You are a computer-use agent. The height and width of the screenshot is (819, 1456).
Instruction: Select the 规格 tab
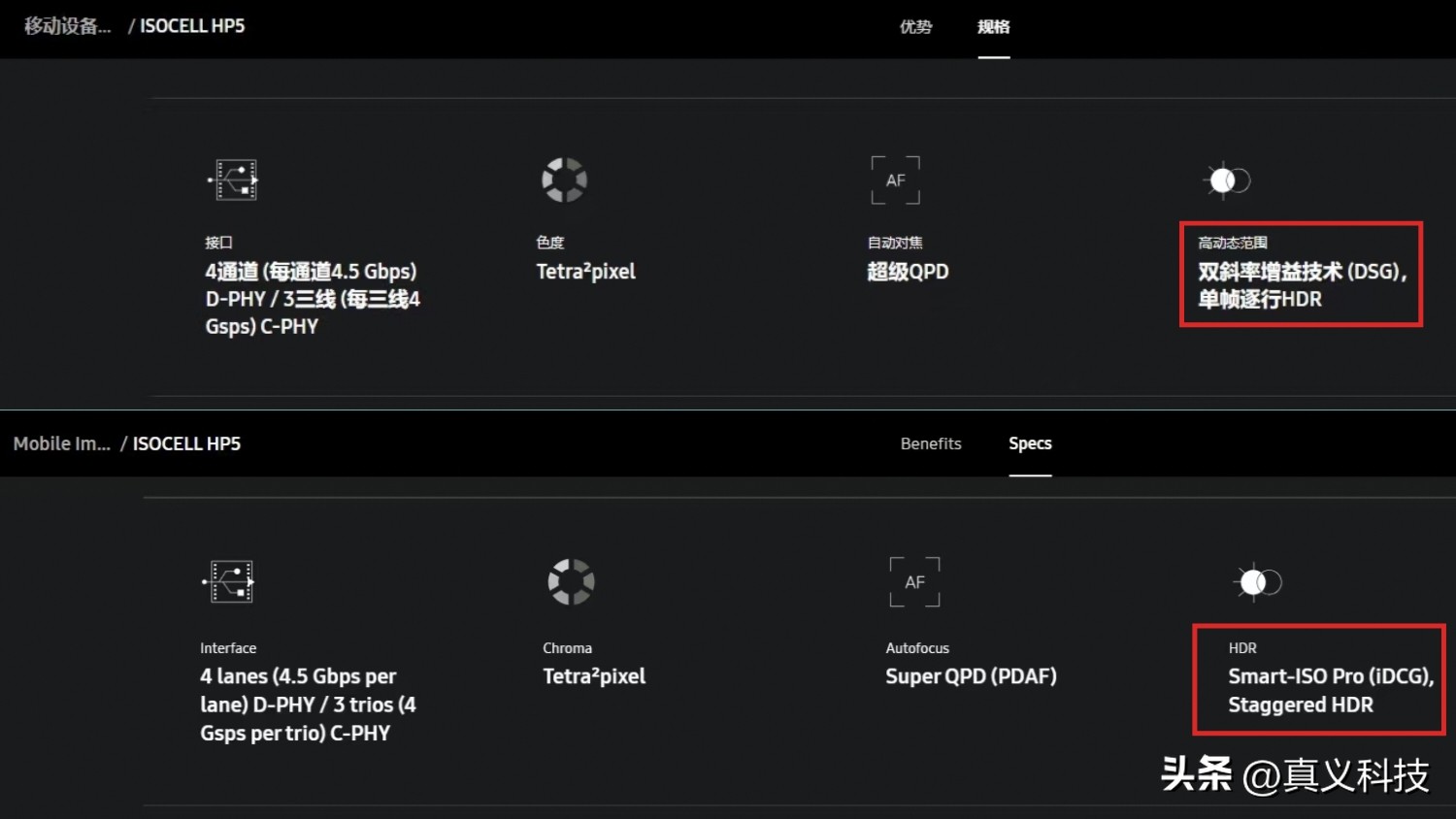993,27
